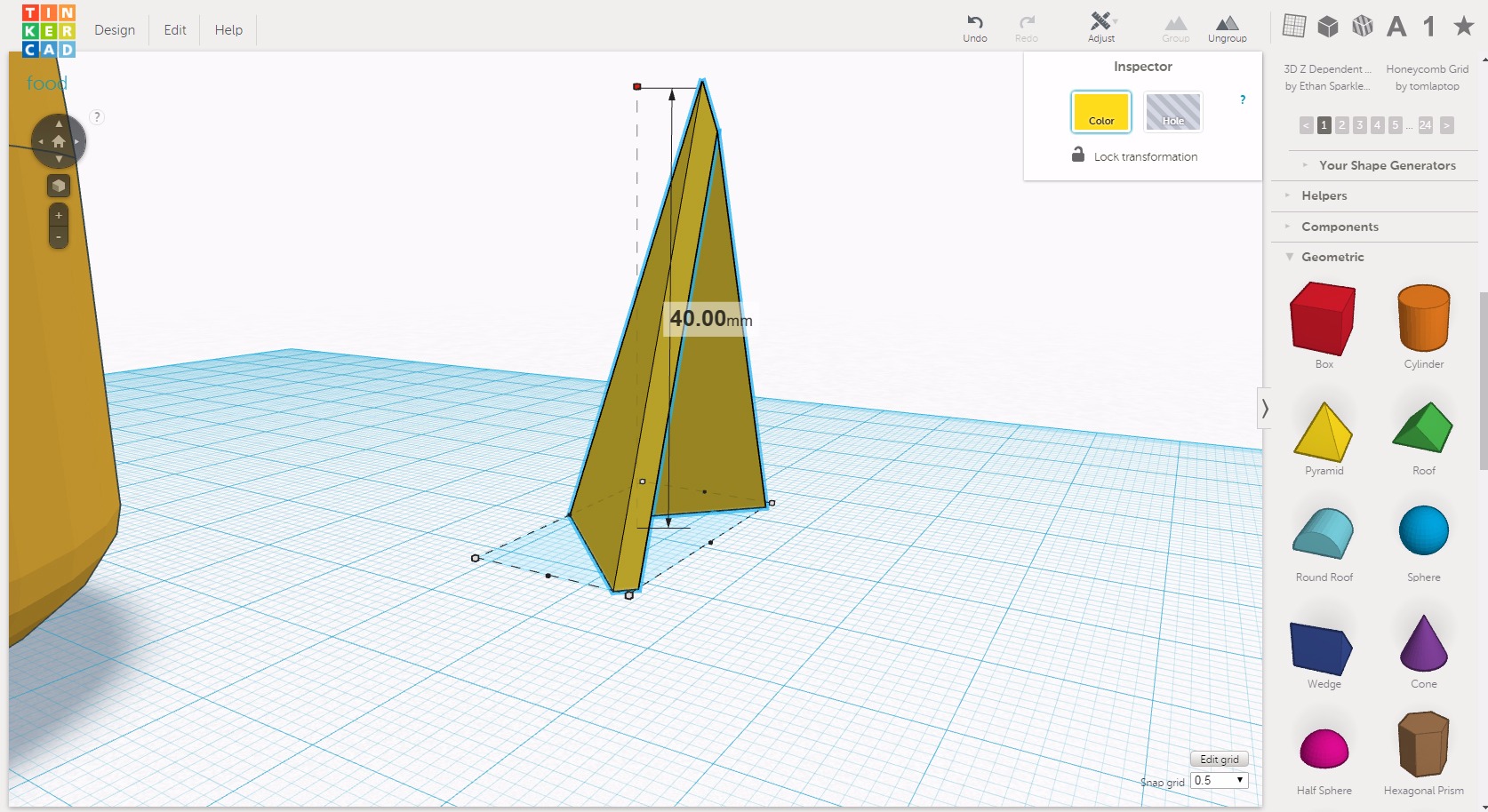Set the shape to Hole

(x=1172, y=112)
